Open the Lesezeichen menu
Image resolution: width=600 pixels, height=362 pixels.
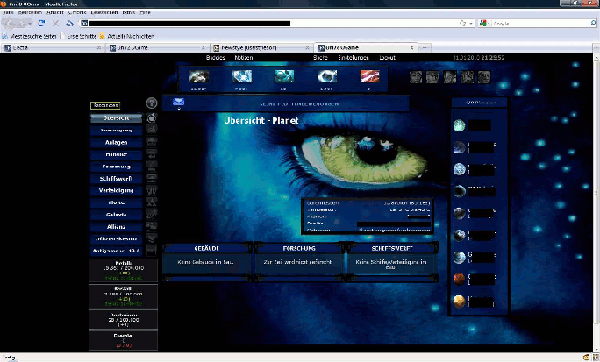[x=104, y=12]
